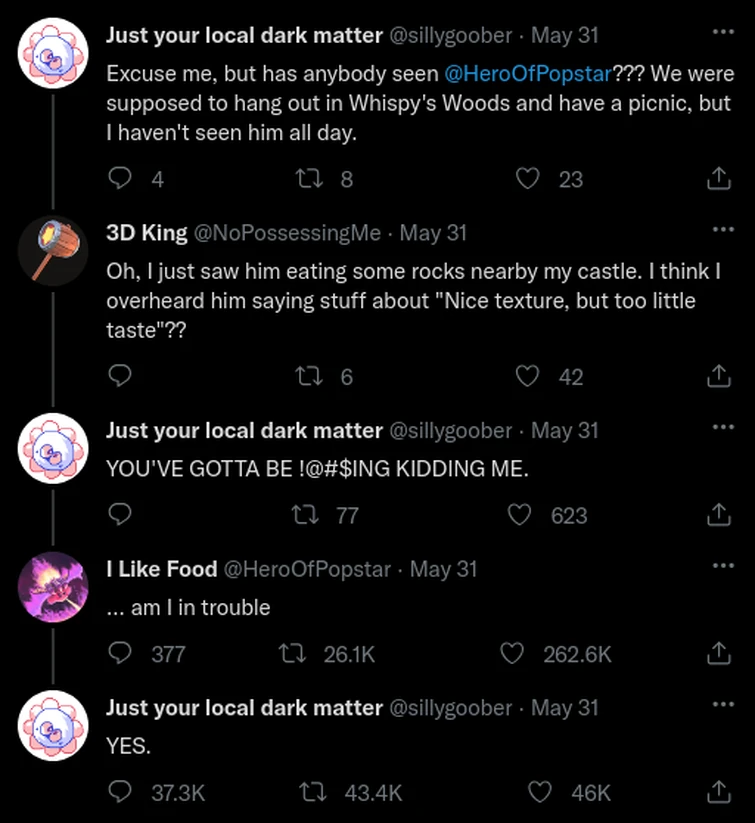Like the first picnic tweet
The height and width of the screenshot is (823, 755).
pos(527,177)
